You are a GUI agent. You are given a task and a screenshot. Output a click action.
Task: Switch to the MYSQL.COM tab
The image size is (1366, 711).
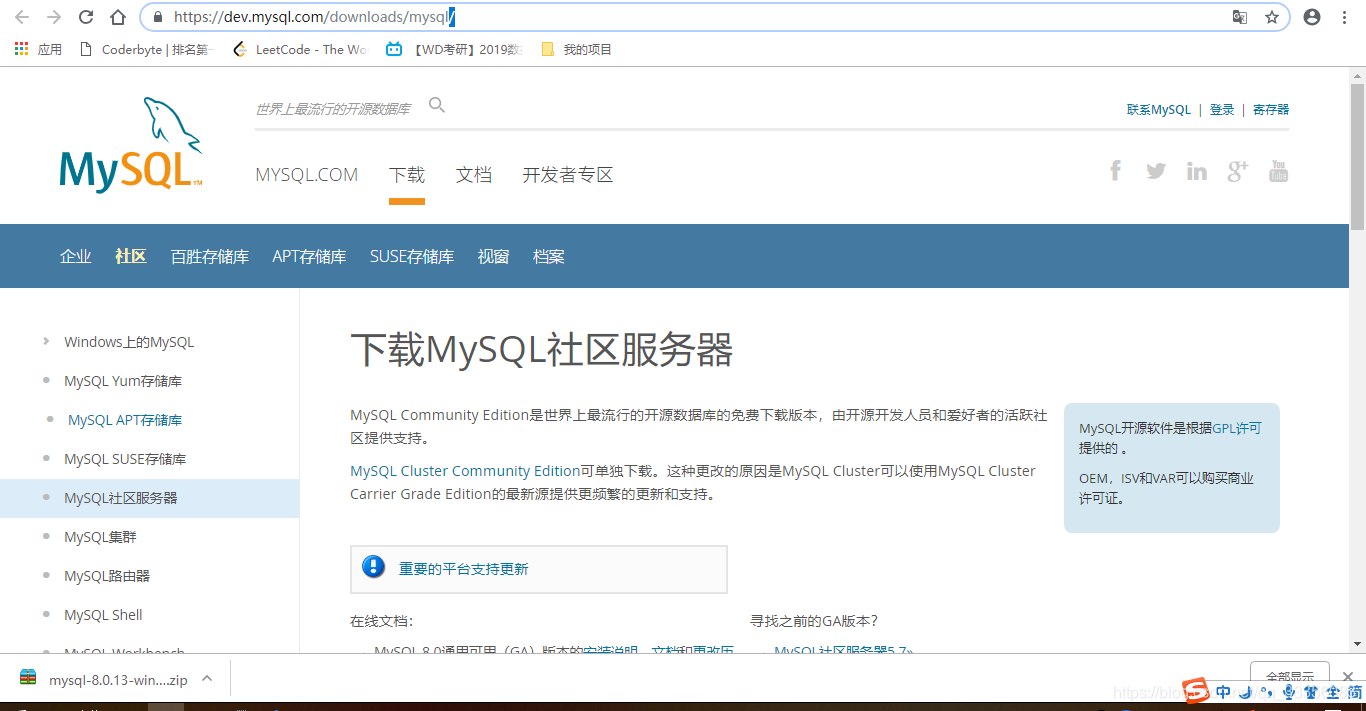click(x=306, y=175)
